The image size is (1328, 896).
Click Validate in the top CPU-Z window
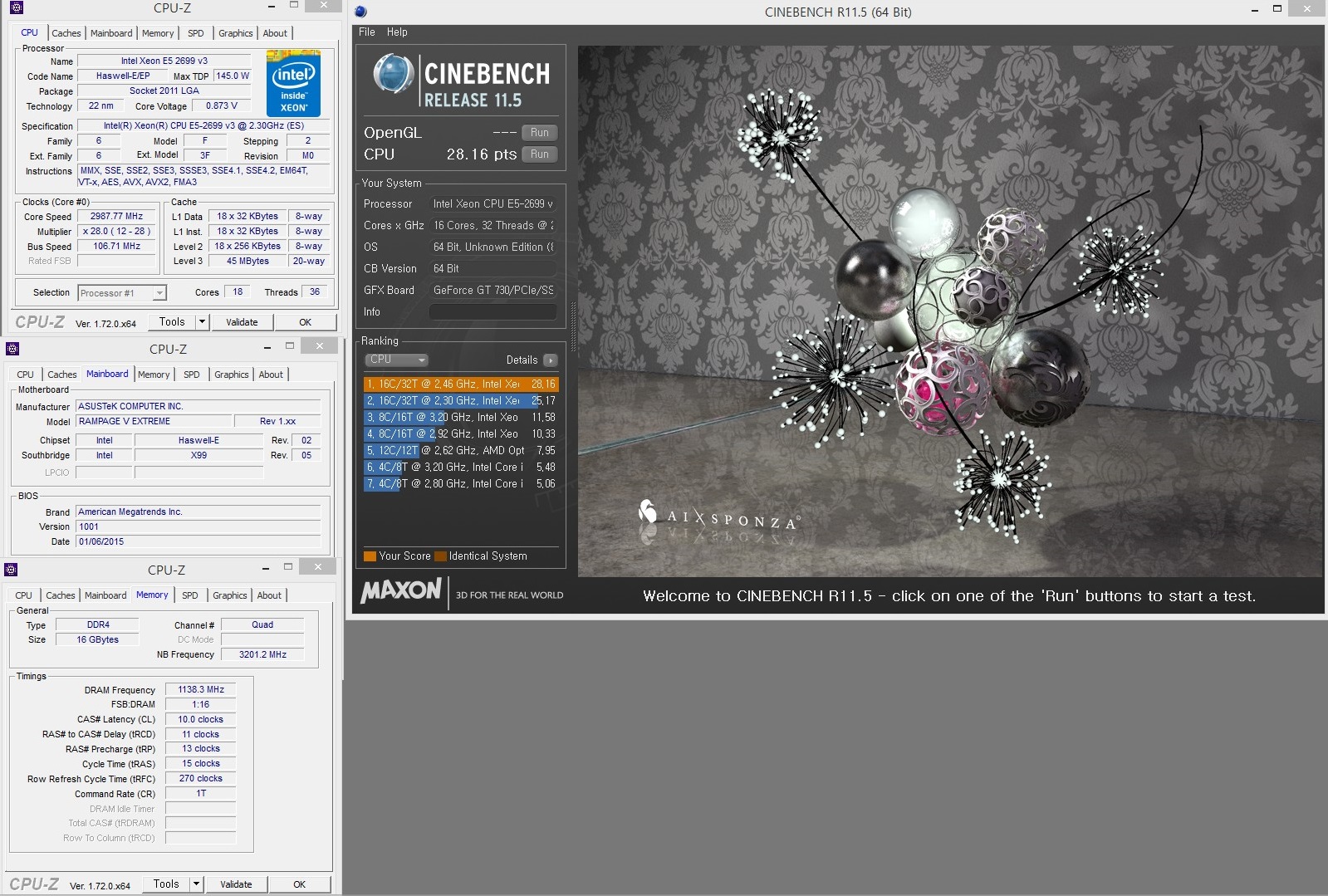pos(242,322)
